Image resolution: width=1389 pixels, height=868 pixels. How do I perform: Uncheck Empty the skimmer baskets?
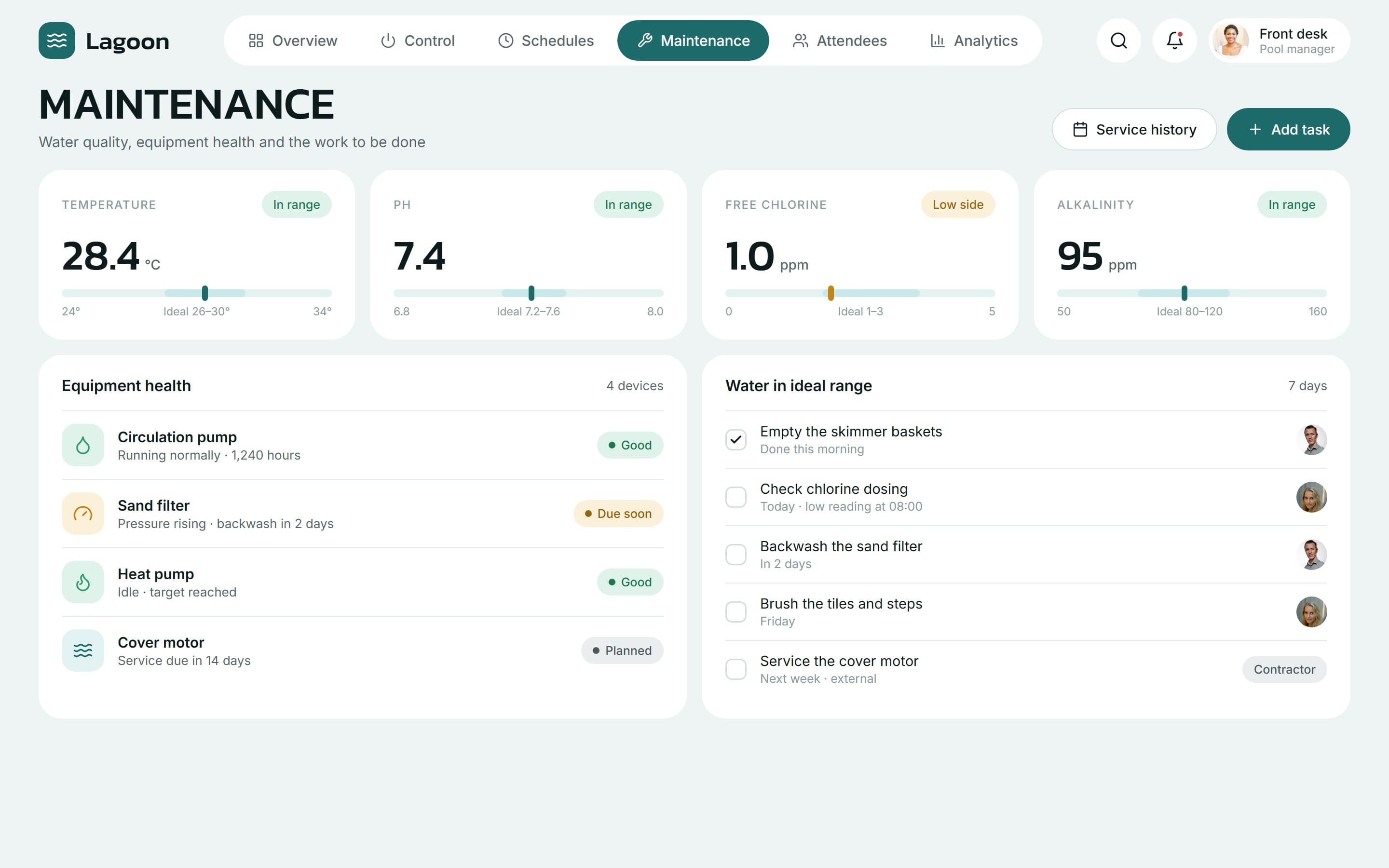pyautogui.click(x=736, y=440)
